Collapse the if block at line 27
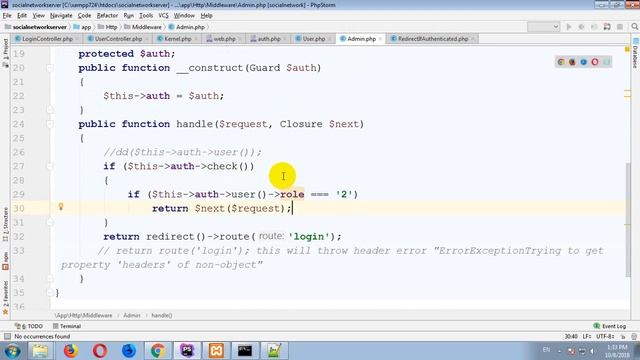This screenshot has width=640, height=360. (x=50, y=166)
